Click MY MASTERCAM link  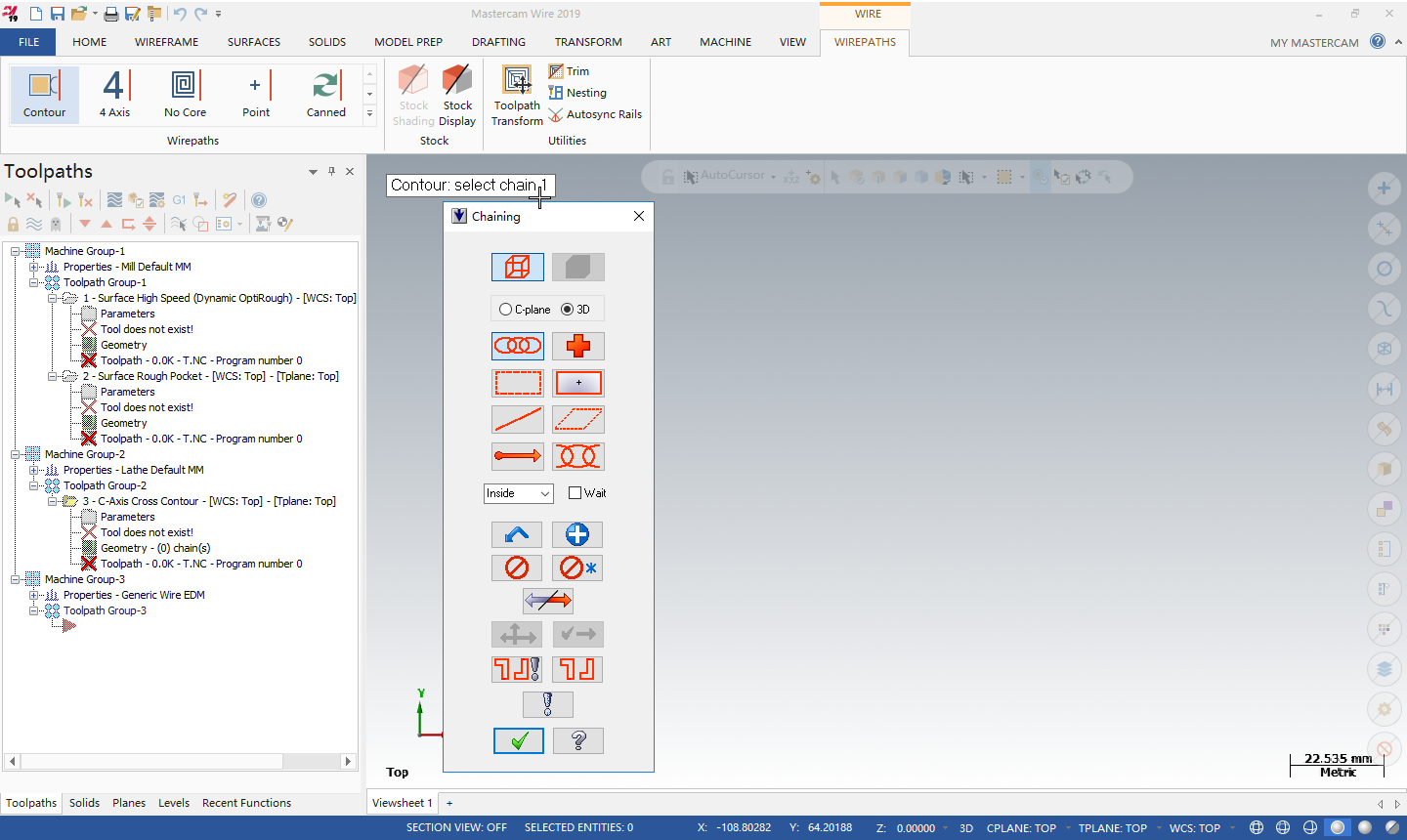(1314, 43)
